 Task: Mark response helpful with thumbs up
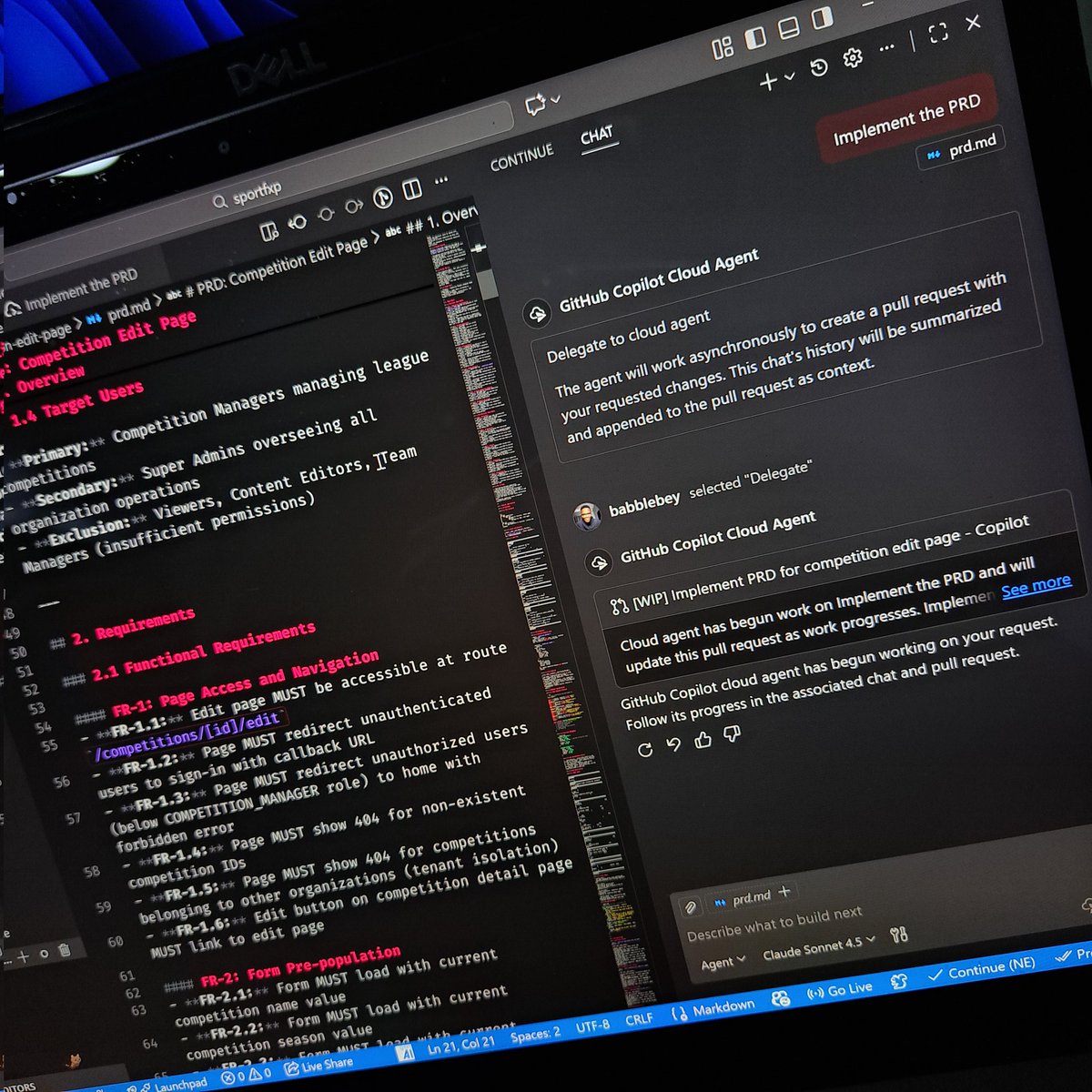[x=703, y=740]
